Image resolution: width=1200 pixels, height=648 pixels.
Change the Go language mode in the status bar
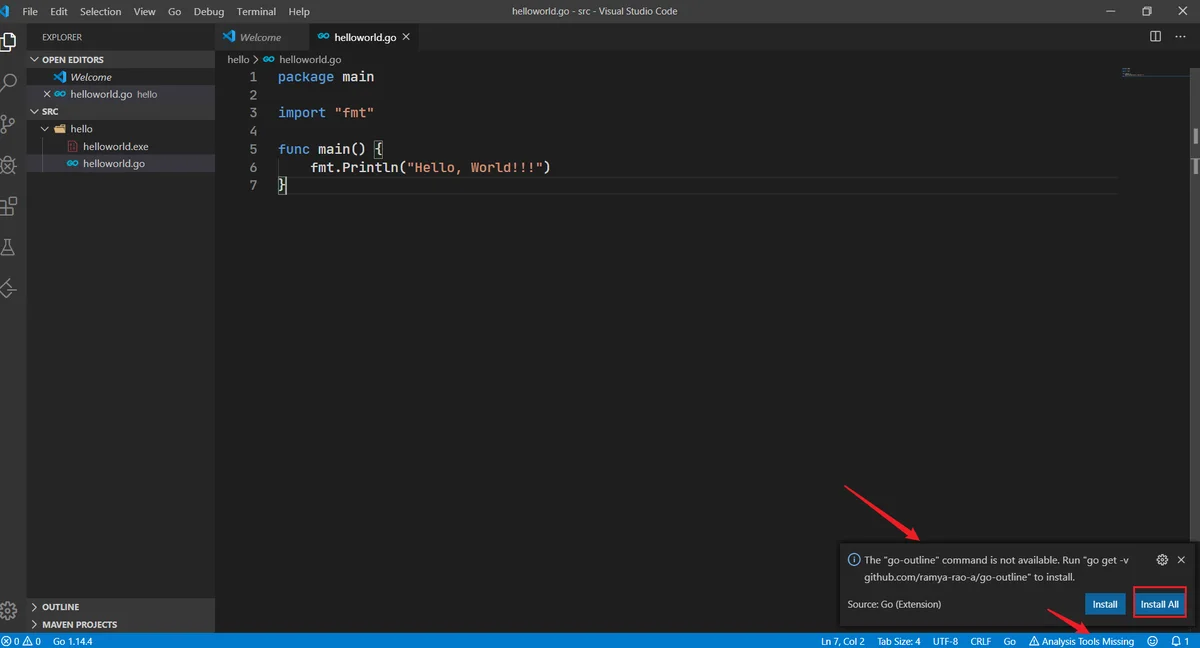click(x=1010, y=641)
